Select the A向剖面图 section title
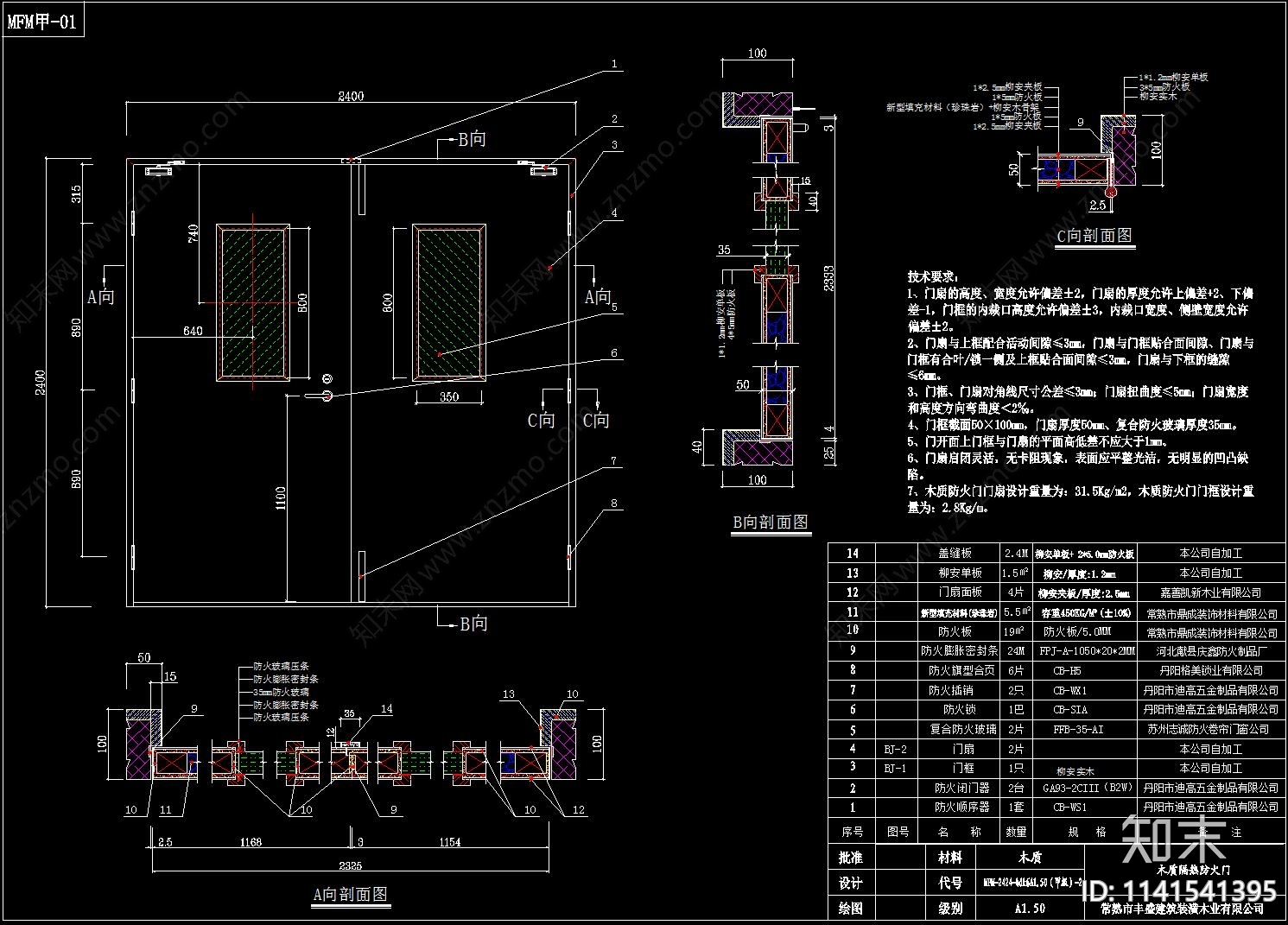Viewport: 1288px width, 925px height. [x=351, y=894]
